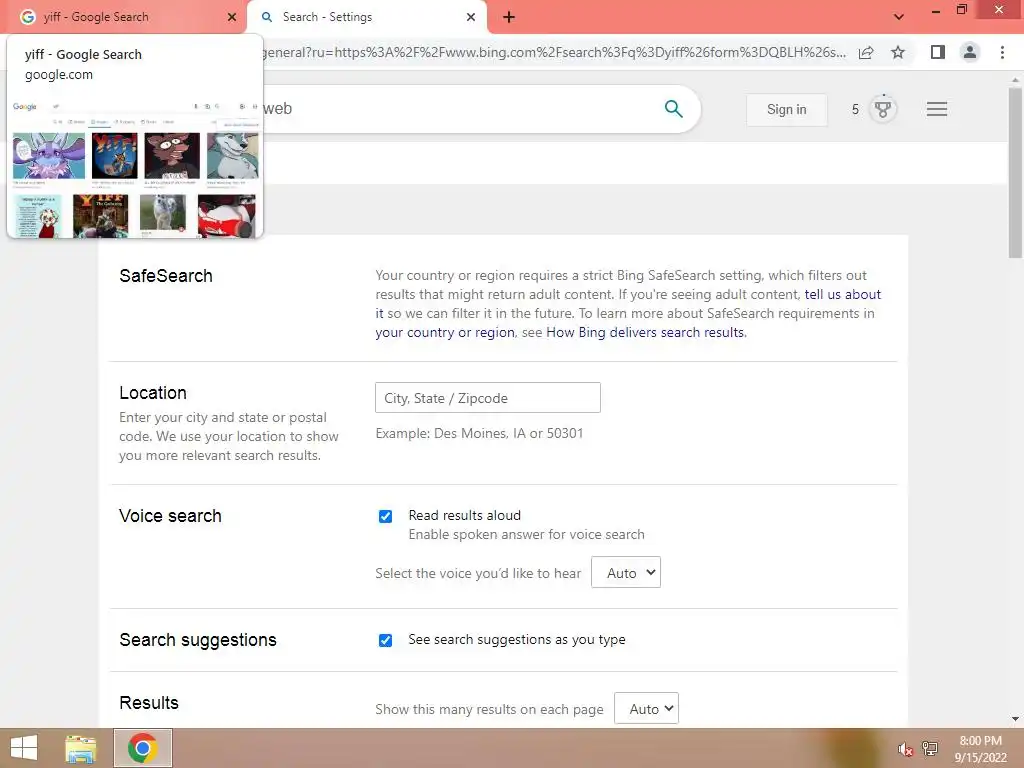The width and height of the screenshot is (1024, 768).
Task: Click the network tray icon
Action: click(x=929, y=748)
